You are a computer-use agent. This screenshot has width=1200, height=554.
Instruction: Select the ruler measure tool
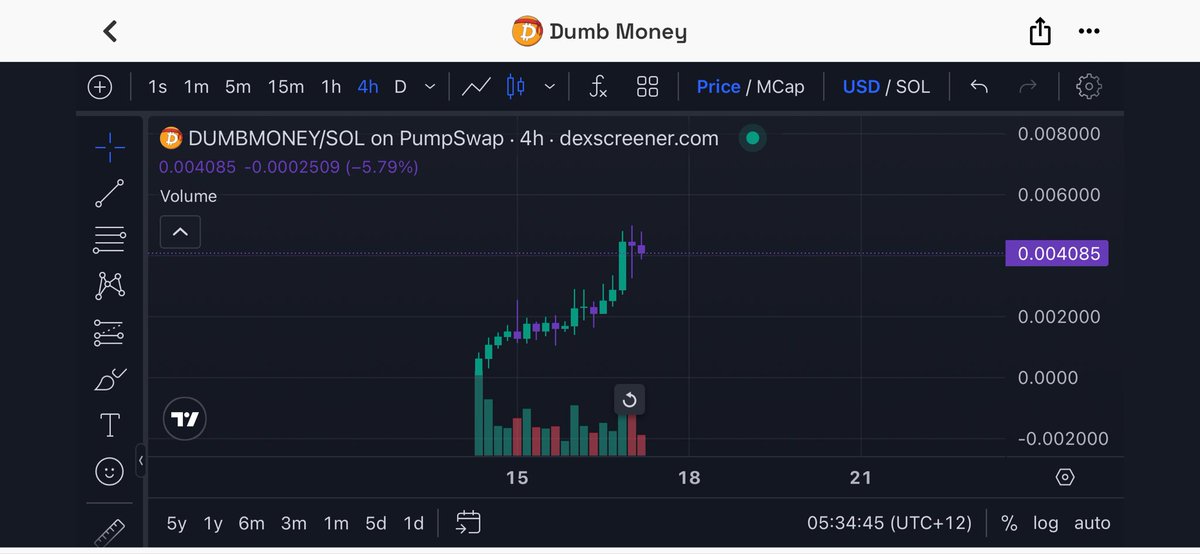[x=109, y=533]
